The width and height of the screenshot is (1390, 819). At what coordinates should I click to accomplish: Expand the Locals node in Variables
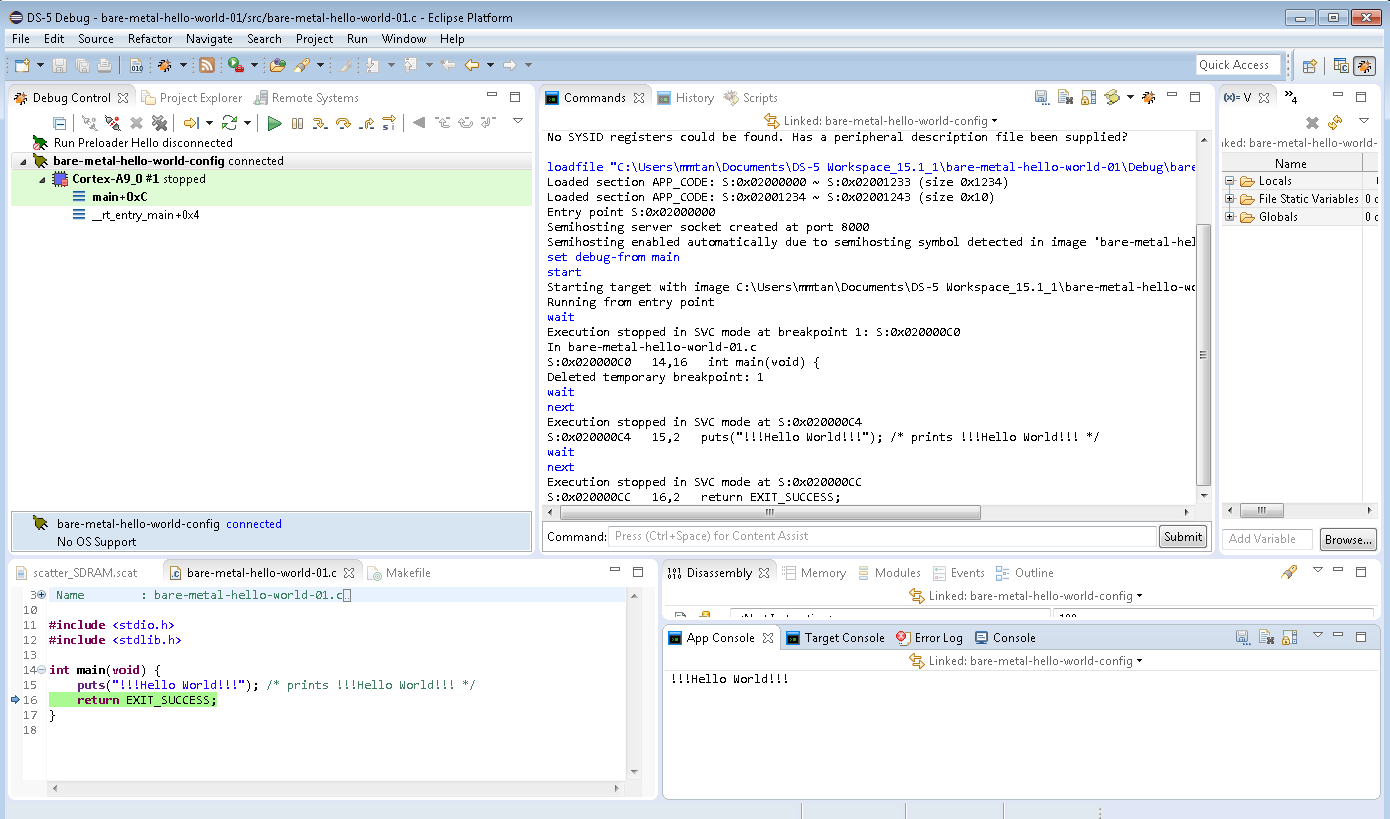[x=1230, y=181]
